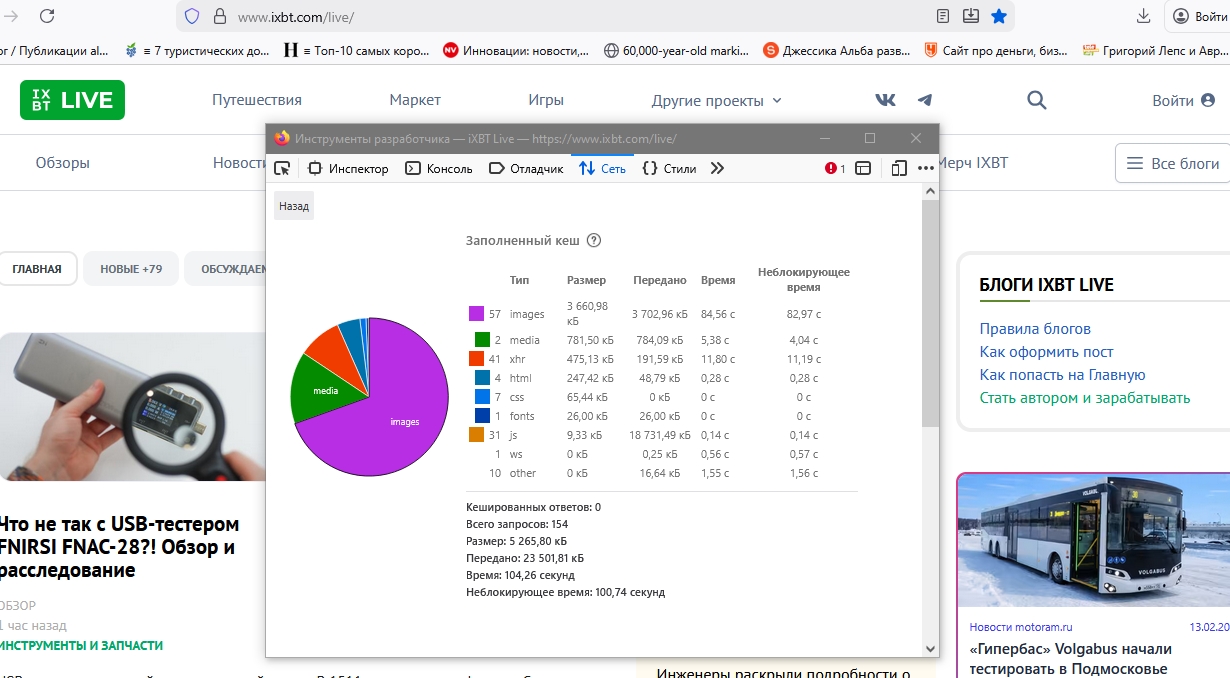
Task: Open the Консоль devtools tab
Action: [x=439, y=168]
